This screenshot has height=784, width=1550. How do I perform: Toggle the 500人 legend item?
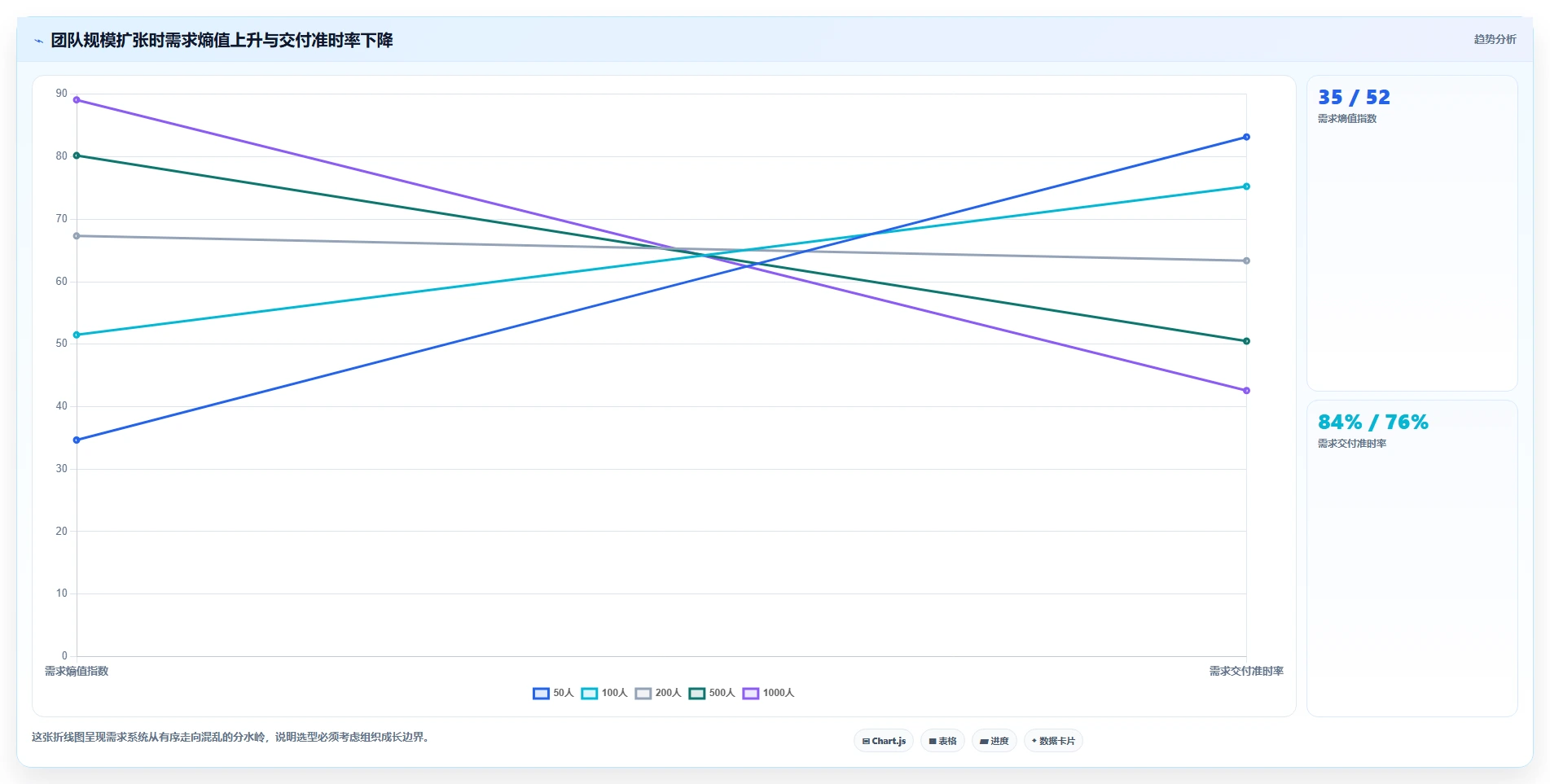click(x=712, y=693)
